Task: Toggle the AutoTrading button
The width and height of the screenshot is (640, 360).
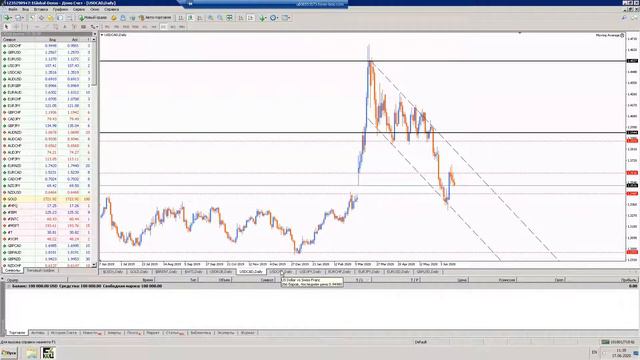Action: click(155, 18)
